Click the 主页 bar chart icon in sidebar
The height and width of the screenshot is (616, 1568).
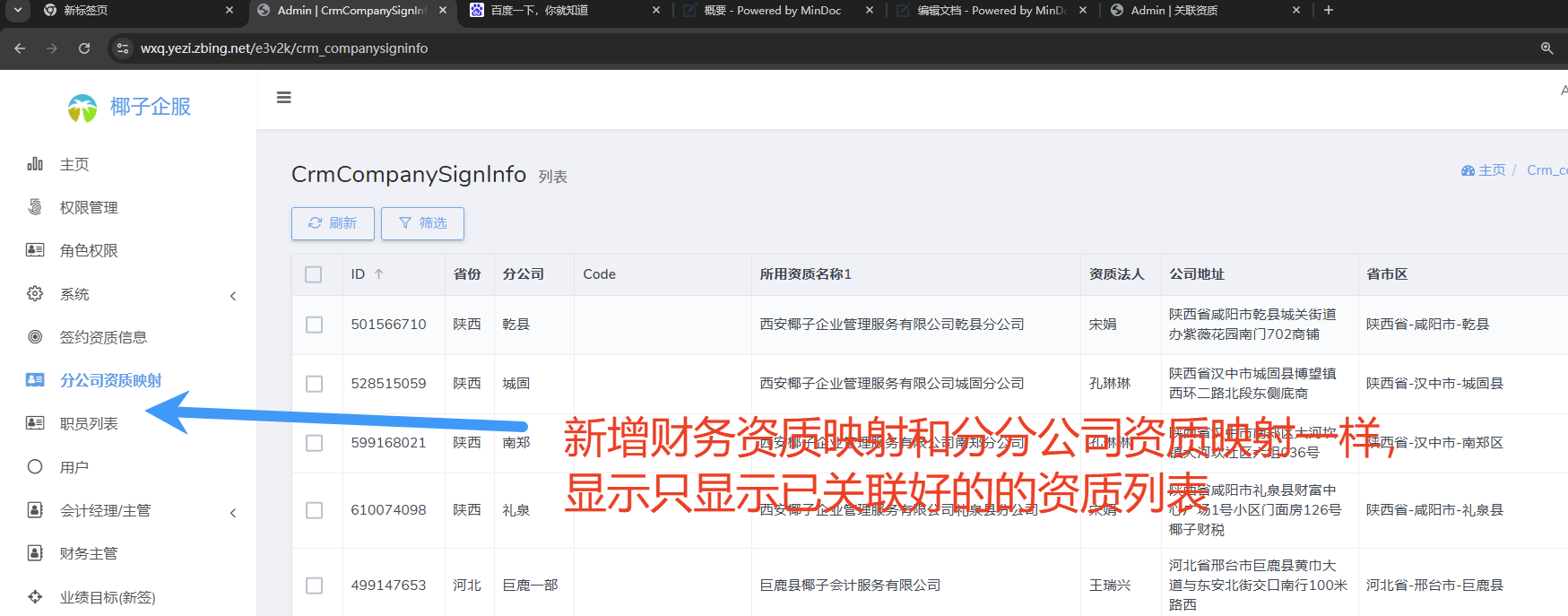(x=35, y=163)
